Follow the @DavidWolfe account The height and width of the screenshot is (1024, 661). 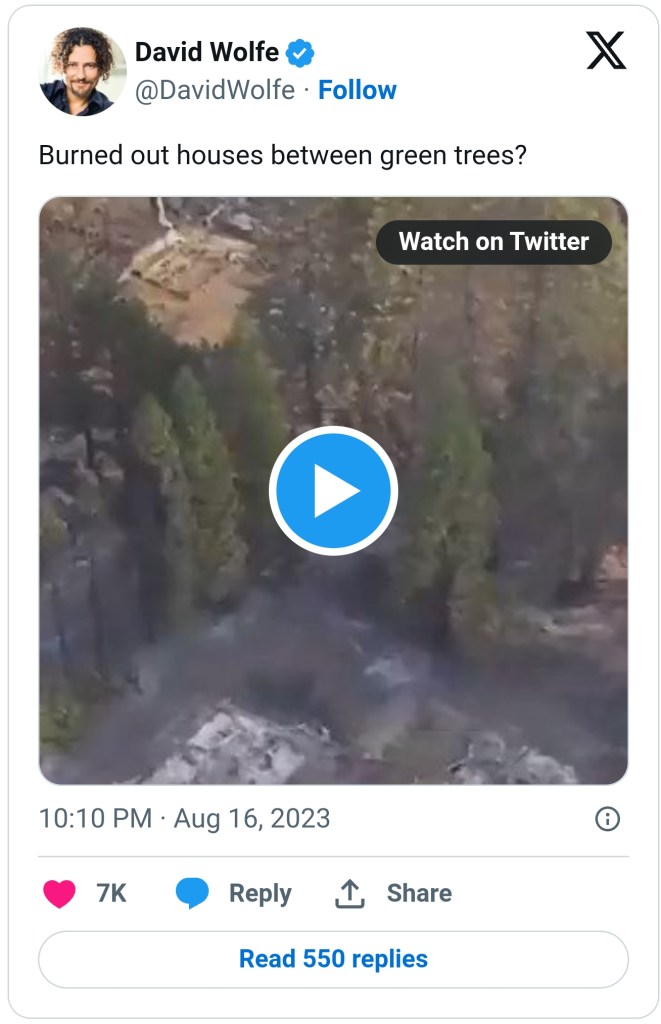coord(357,90)
